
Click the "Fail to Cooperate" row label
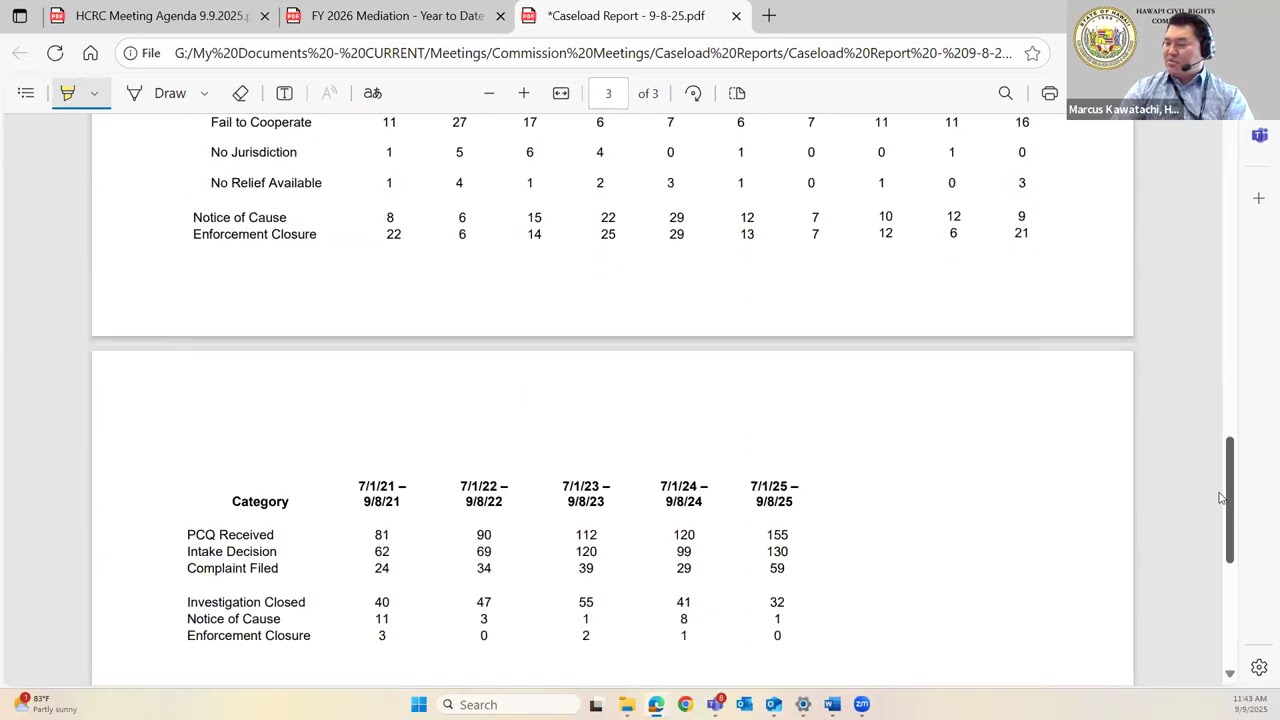[x=261, y=122]
